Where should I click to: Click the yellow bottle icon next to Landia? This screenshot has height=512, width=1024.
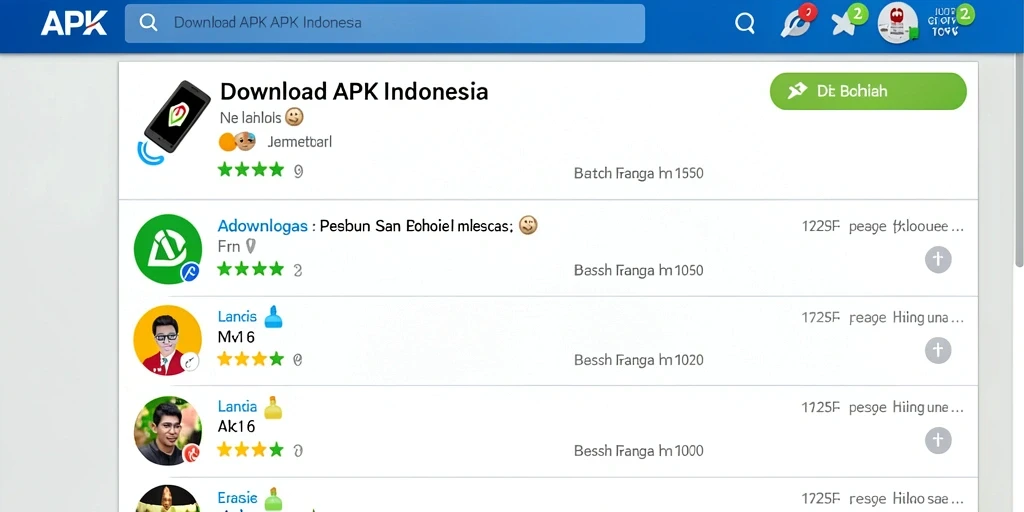[273, 408]
